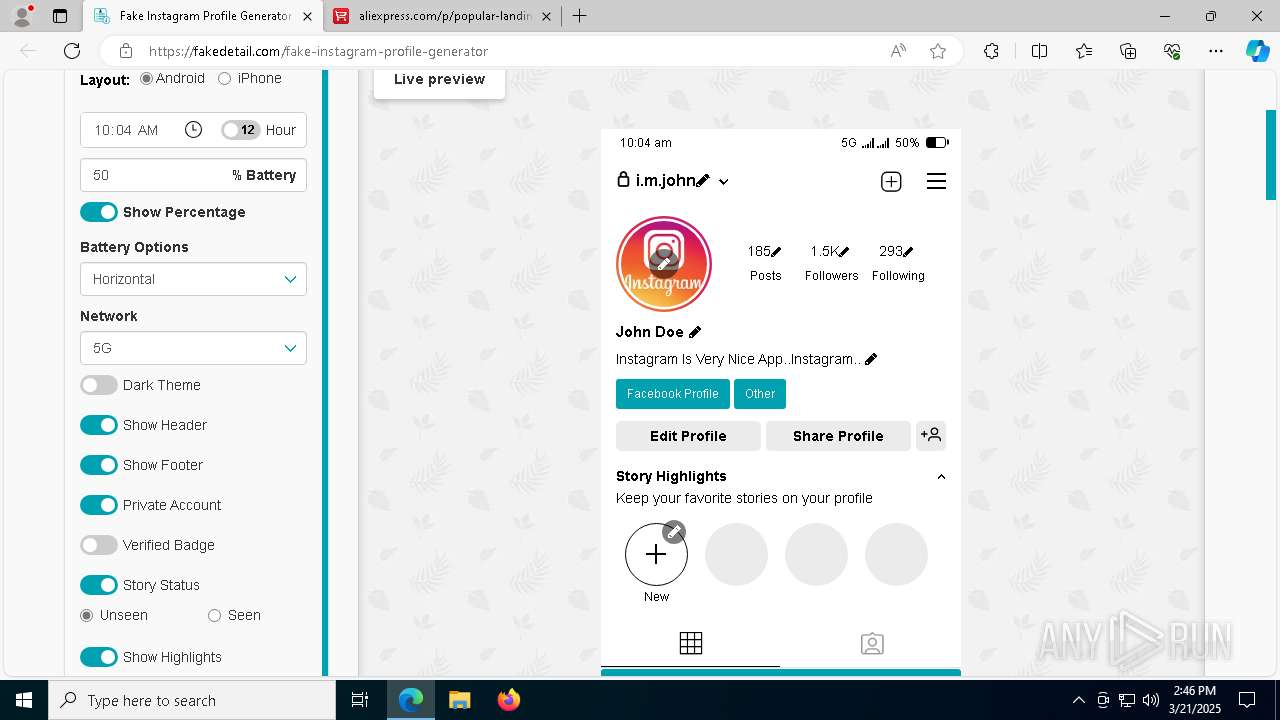The width and height of the screenshot is (1280, 720).
Task: Open the notification center icon
Action: 1247,700
